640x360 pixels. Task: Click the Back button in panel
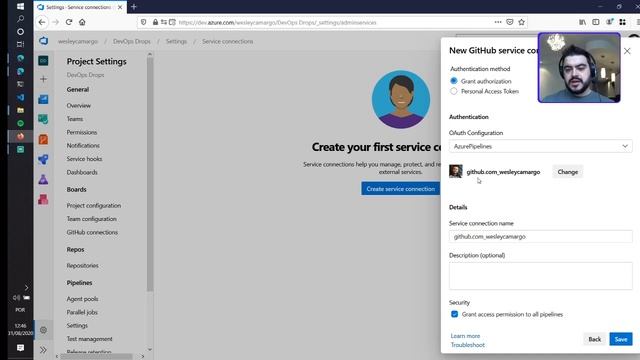tap(595, 339)
